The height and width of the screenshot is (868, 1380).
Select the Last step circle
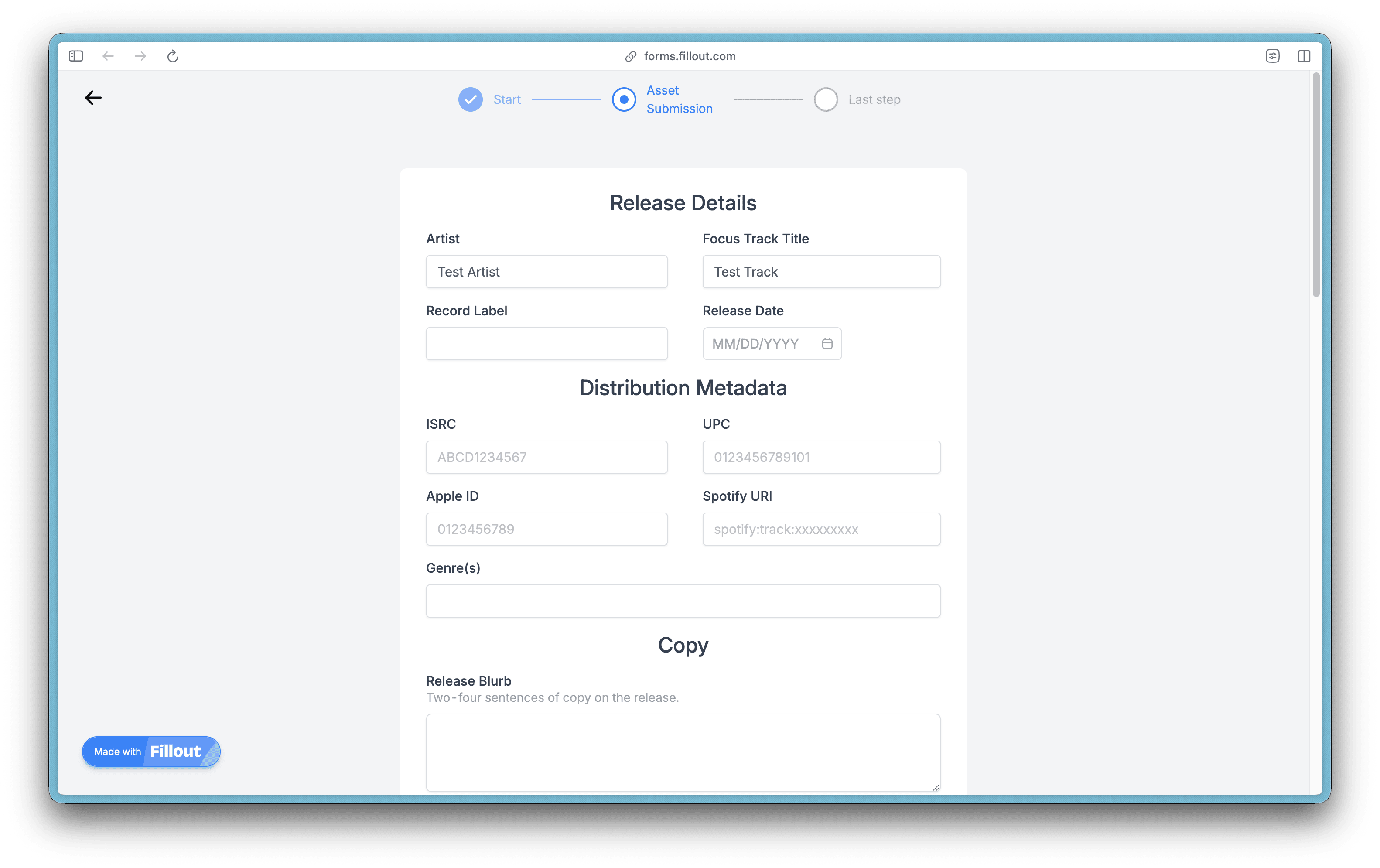[825, 100]
